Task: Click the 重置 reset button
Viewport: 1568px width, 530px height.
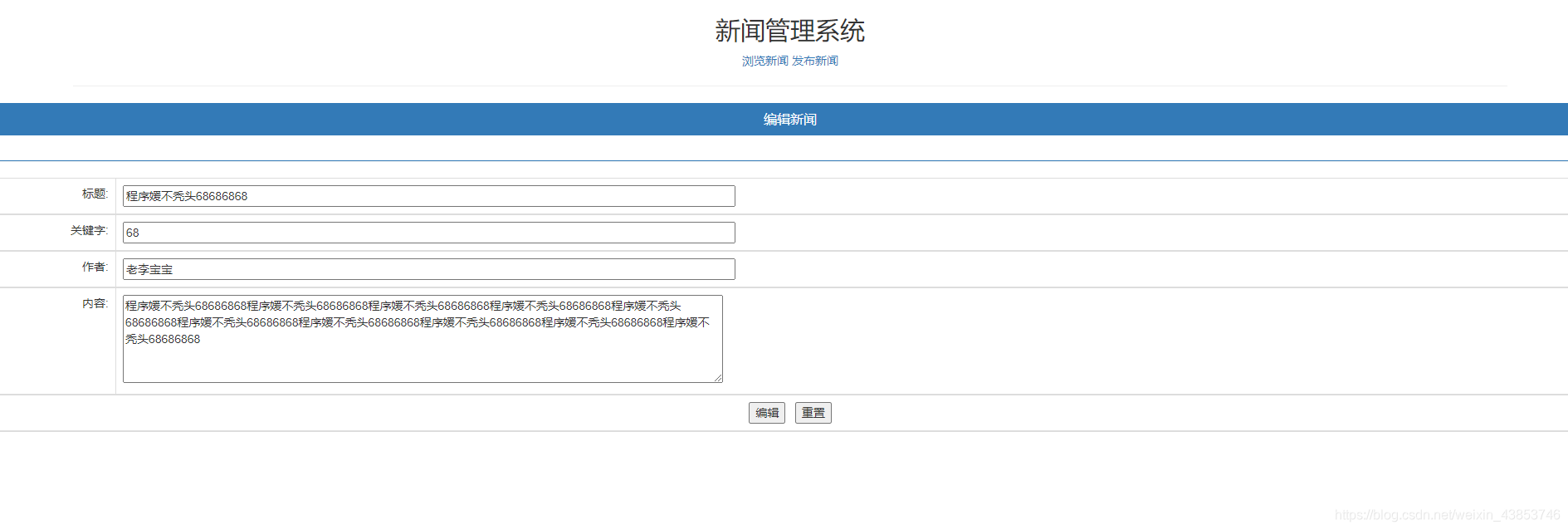Action: pos(813,413)
